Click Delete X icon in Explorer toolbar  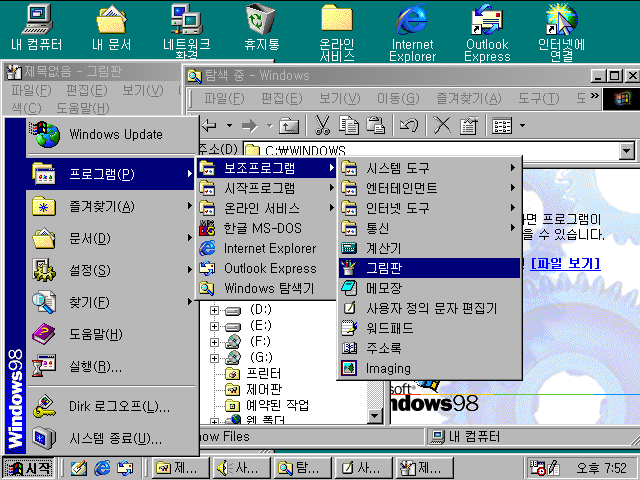(x=442, y=125)
